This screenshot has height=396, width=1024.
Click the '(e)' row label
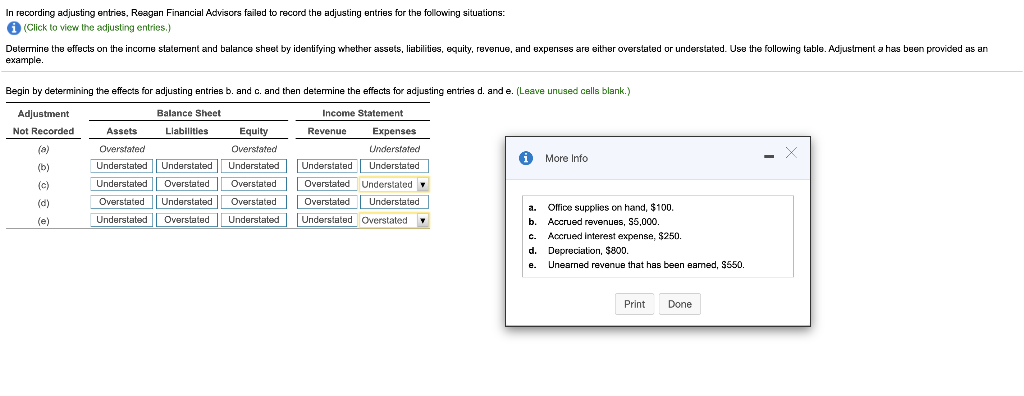tap(43, 221)
